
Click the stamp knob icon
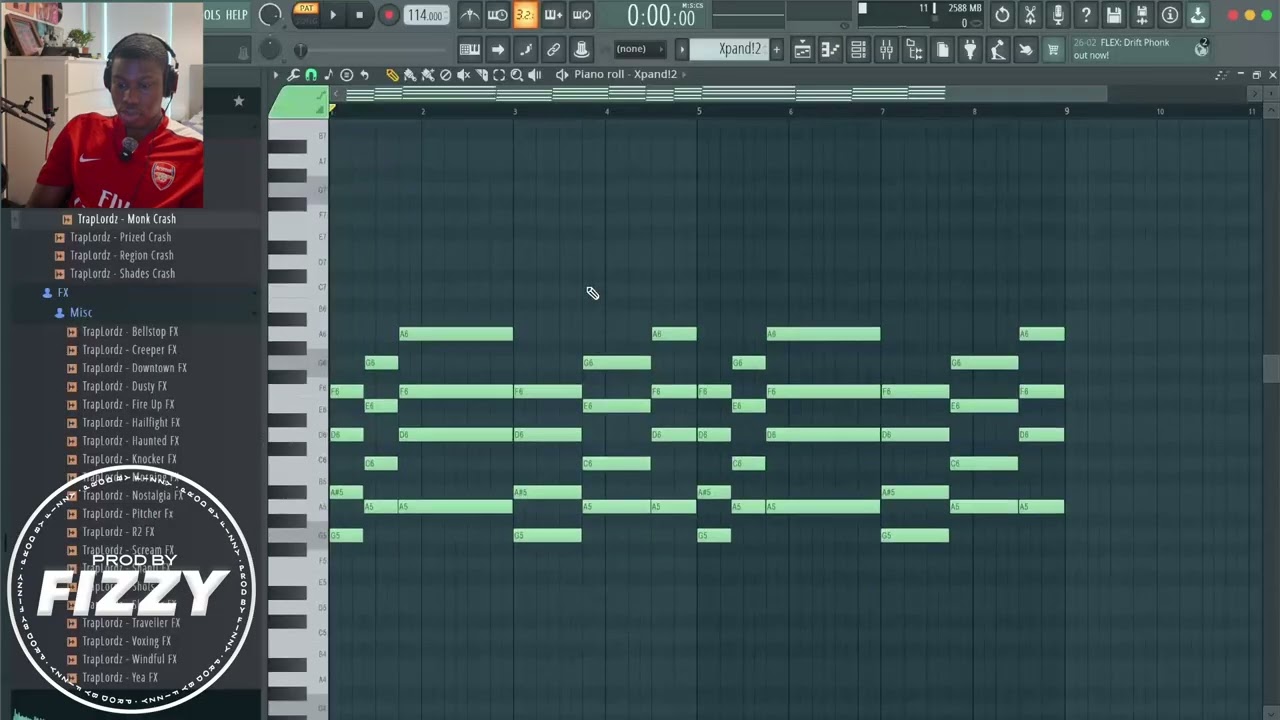click(x=581, y=50)
